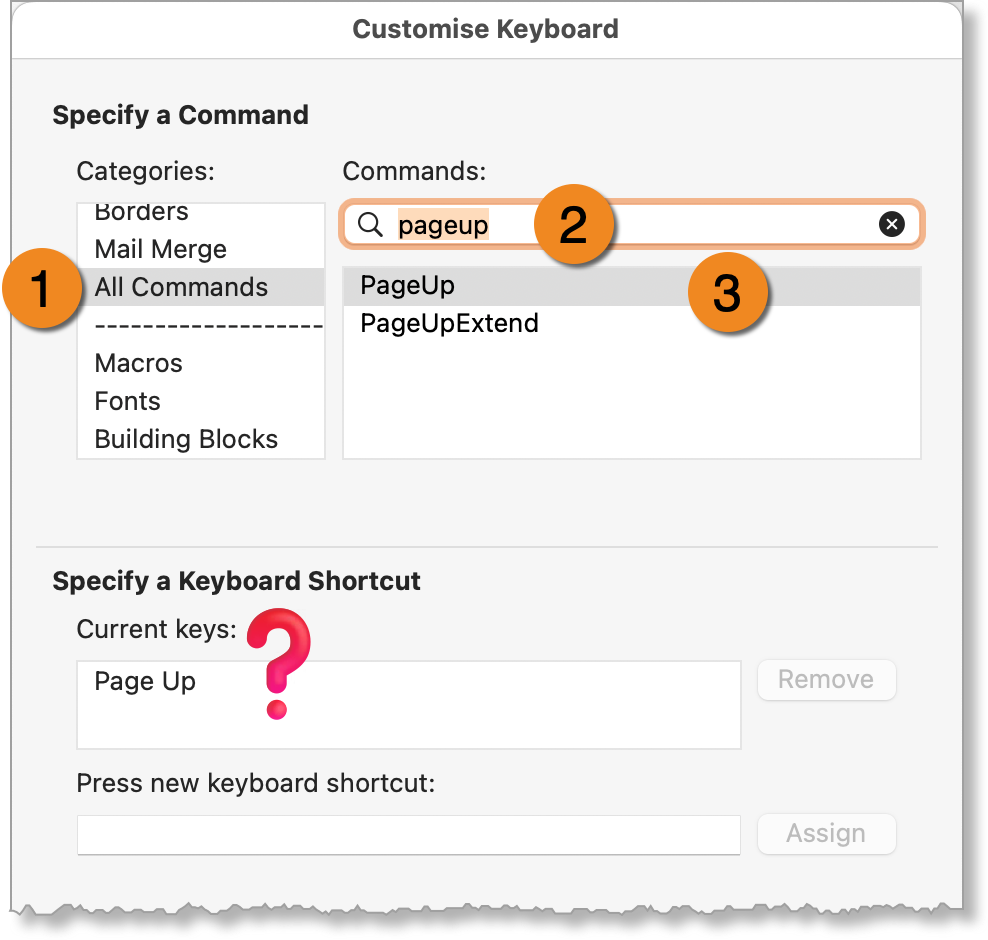Select the PageUpExtend command
This screenshot has height=940, width=988.
coord(632,324)
